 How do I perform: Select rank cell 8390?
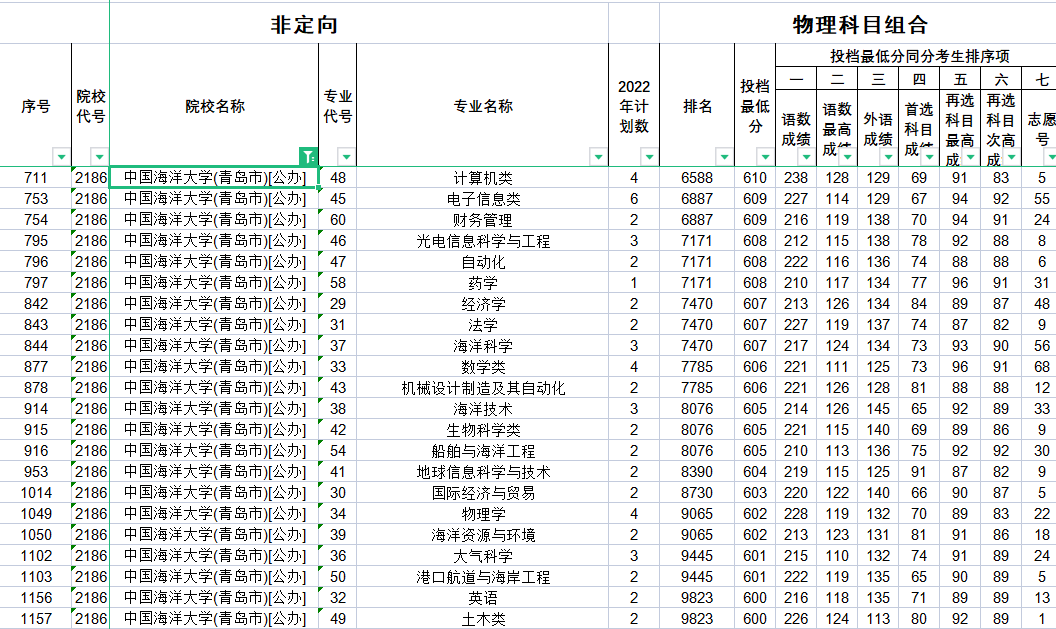tap(697, 471)
